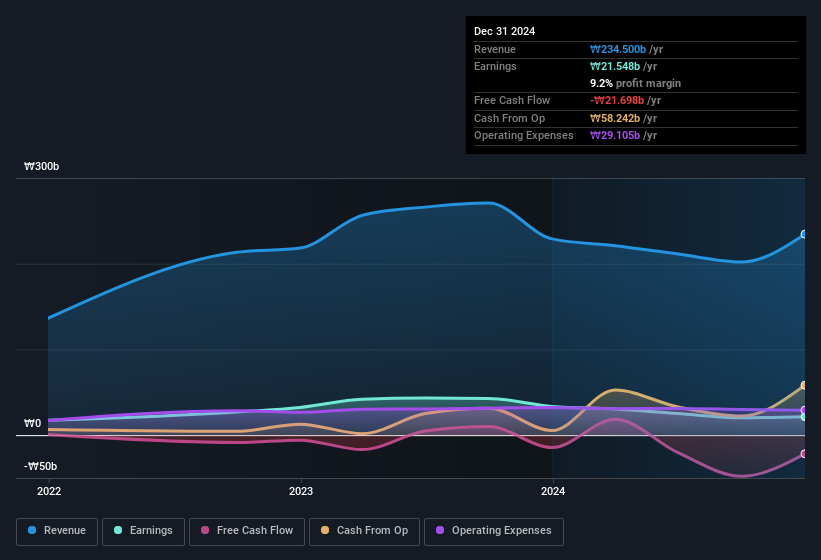The height and width of the screenshot is (560, 821).
Task: Click the Cash From Op endpoint marker
Action: (804, 385)
